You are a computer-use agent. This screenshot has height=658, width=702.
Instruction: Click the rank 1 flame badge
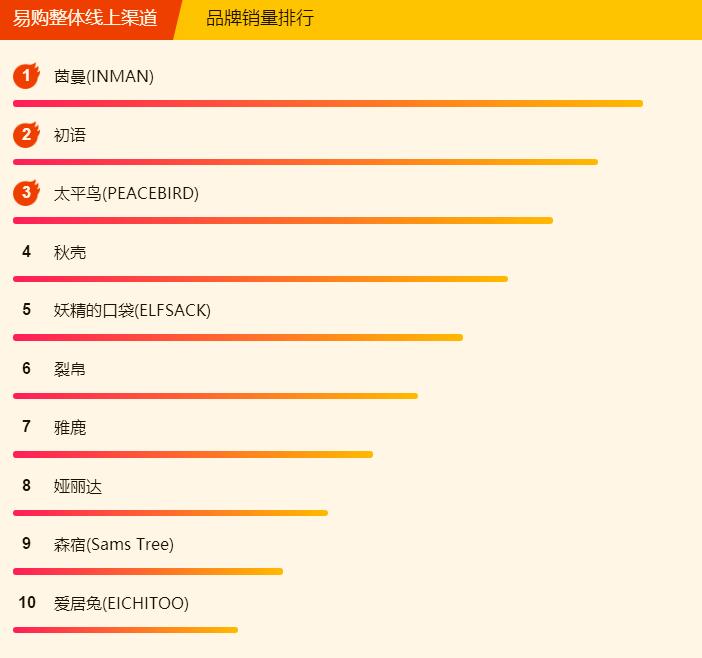click(x=26, y=76)
